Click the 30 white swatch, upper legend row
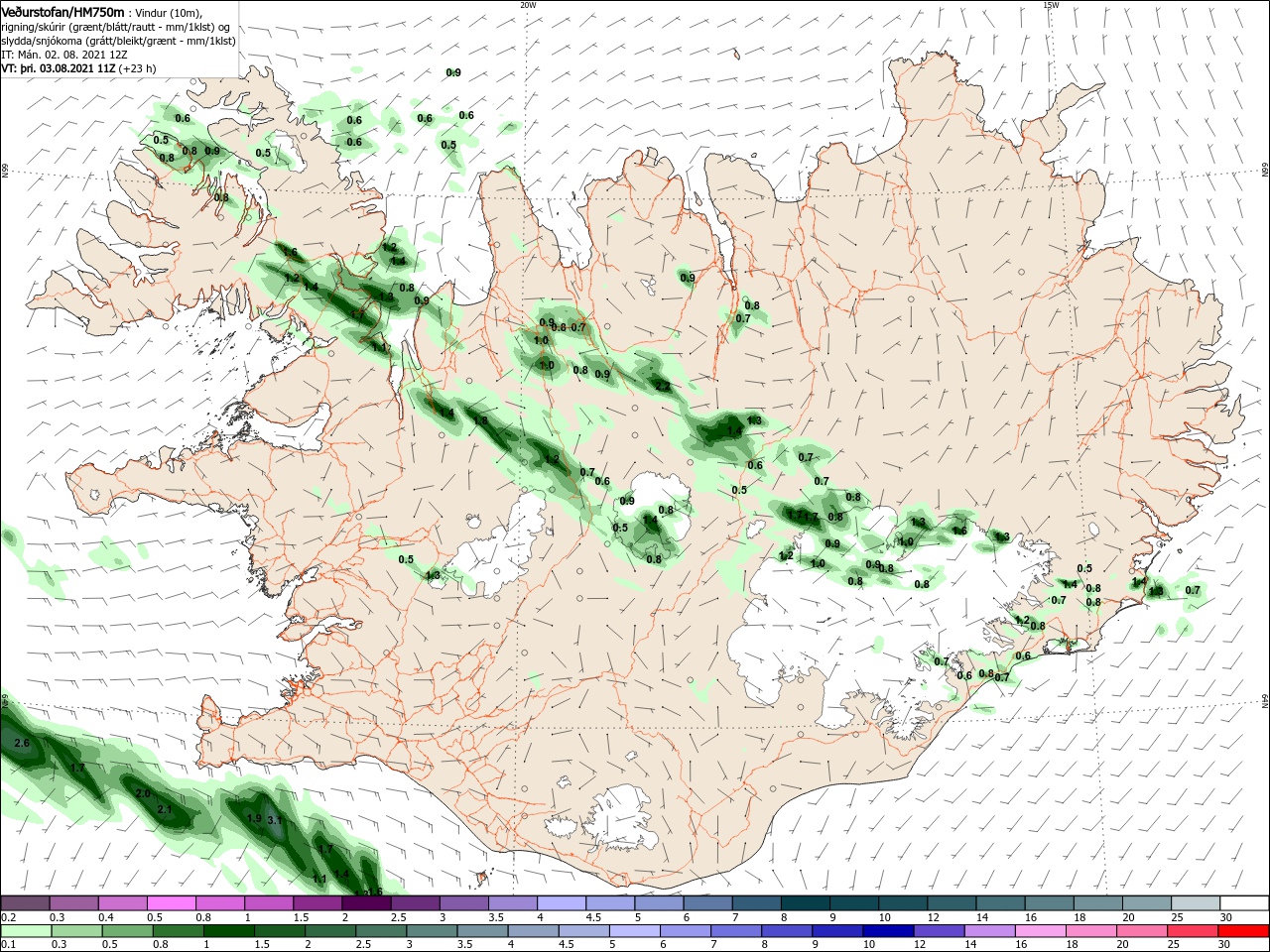This screenshot has width=1270, height=952. (x=1244, y=903)
